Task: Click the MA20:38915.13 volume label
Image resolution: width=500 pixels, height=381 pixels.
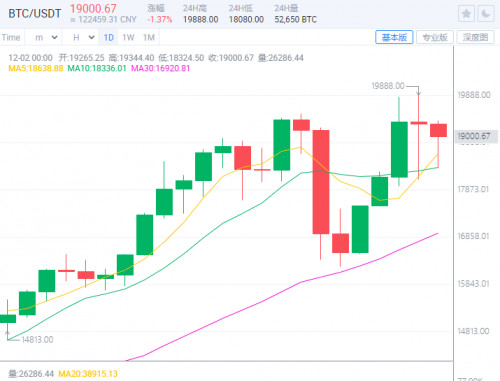Action: click(x=88, y=374)
